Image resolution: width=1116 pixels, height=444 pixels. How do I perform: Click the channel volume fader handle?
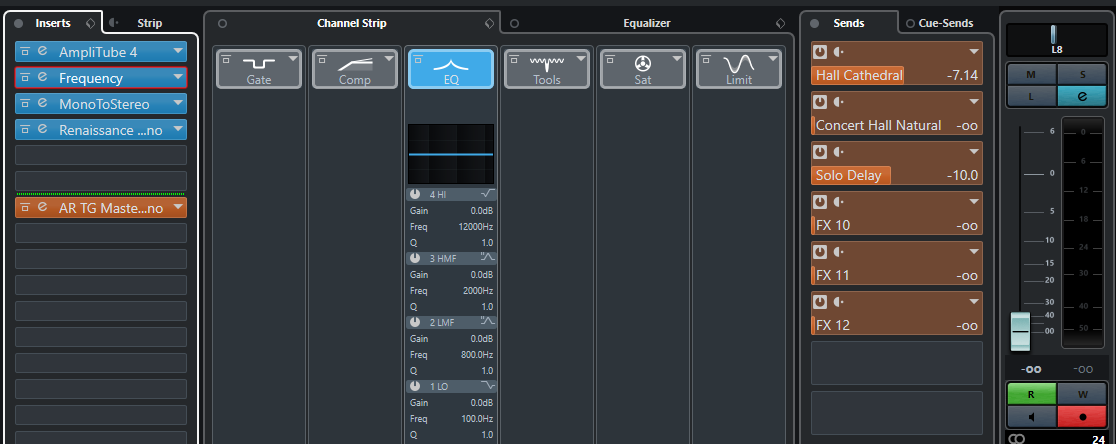(x=1020, y=332)
